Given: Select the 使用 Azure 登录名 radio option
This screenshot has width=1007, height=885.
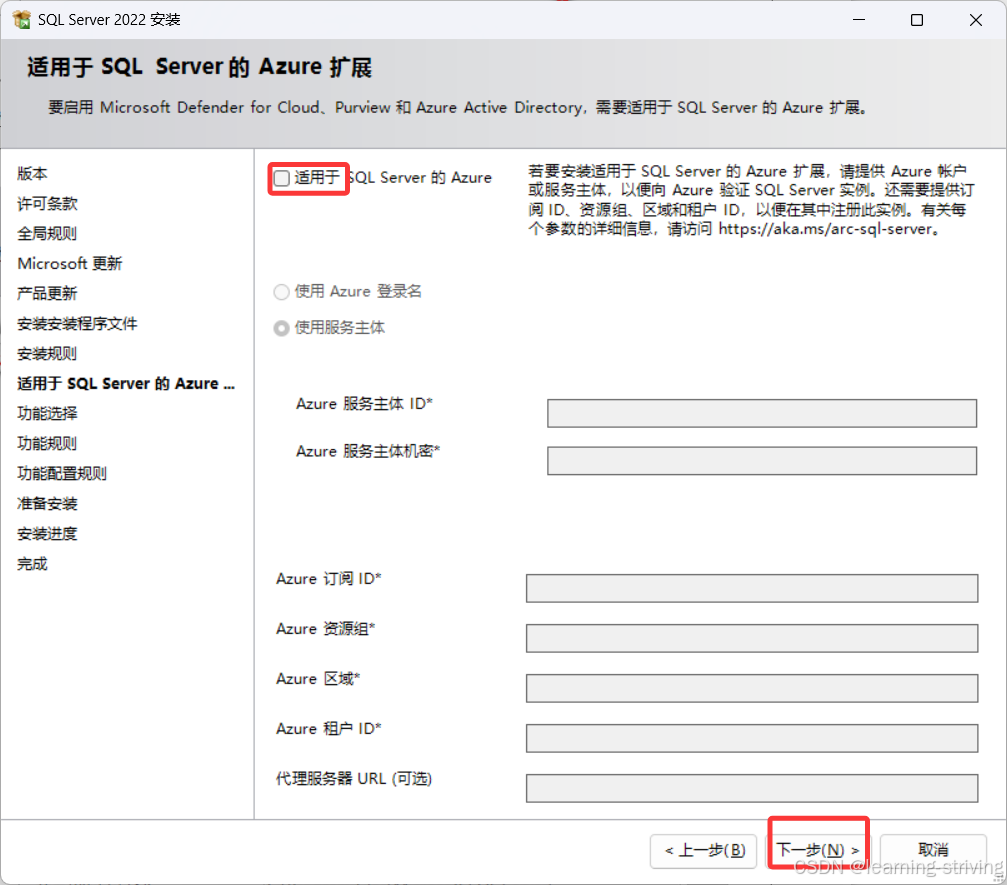Looking at the screenshot, I should [281, 292].
